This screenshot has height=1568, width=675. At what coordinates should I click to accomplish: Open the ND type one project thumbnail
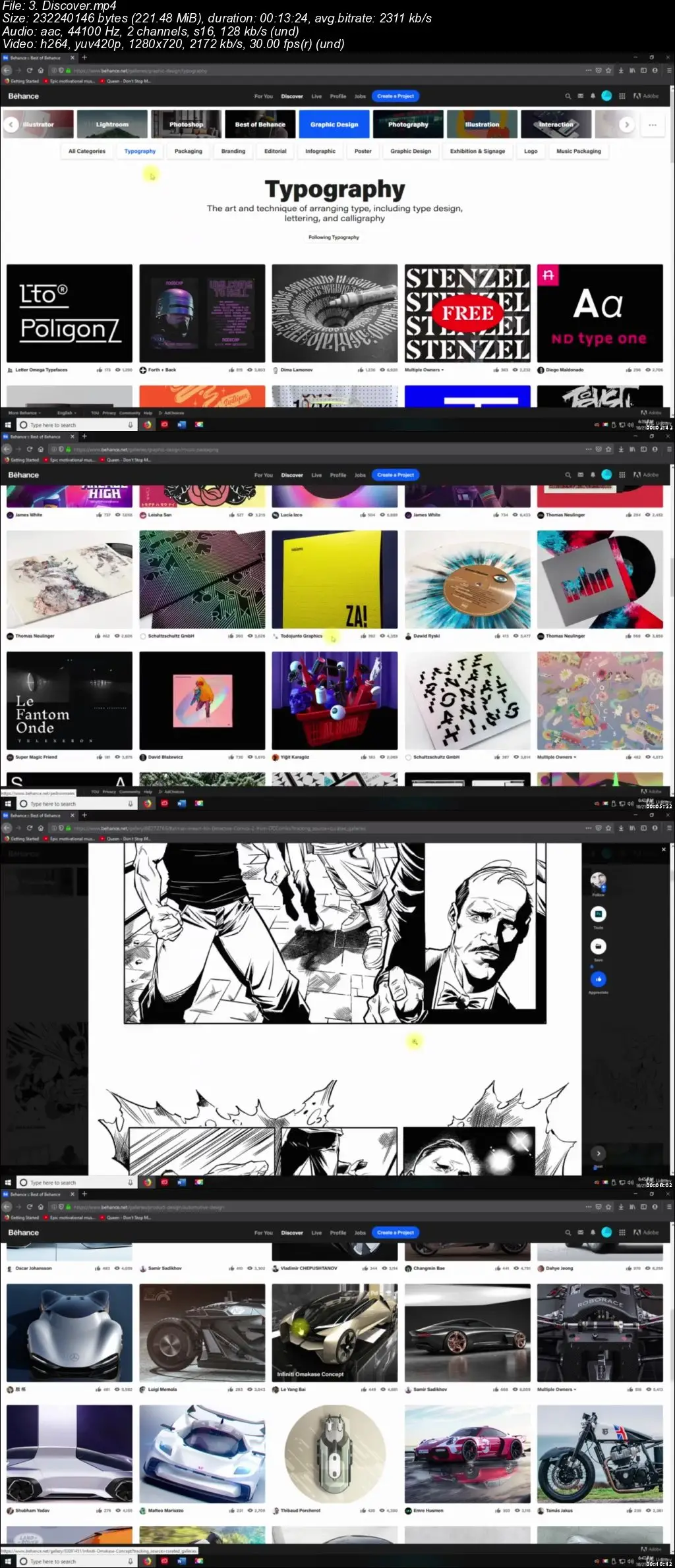[x=600, y=313]
